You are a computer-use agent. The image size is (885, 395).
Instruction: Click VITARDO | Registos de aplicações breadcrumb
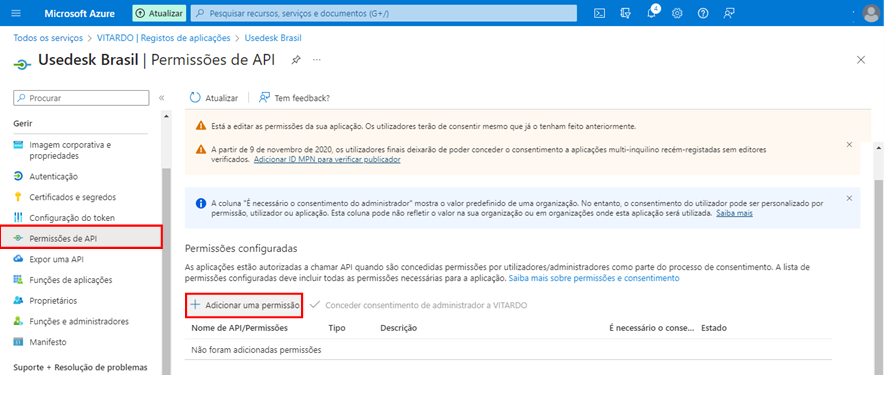164,38
